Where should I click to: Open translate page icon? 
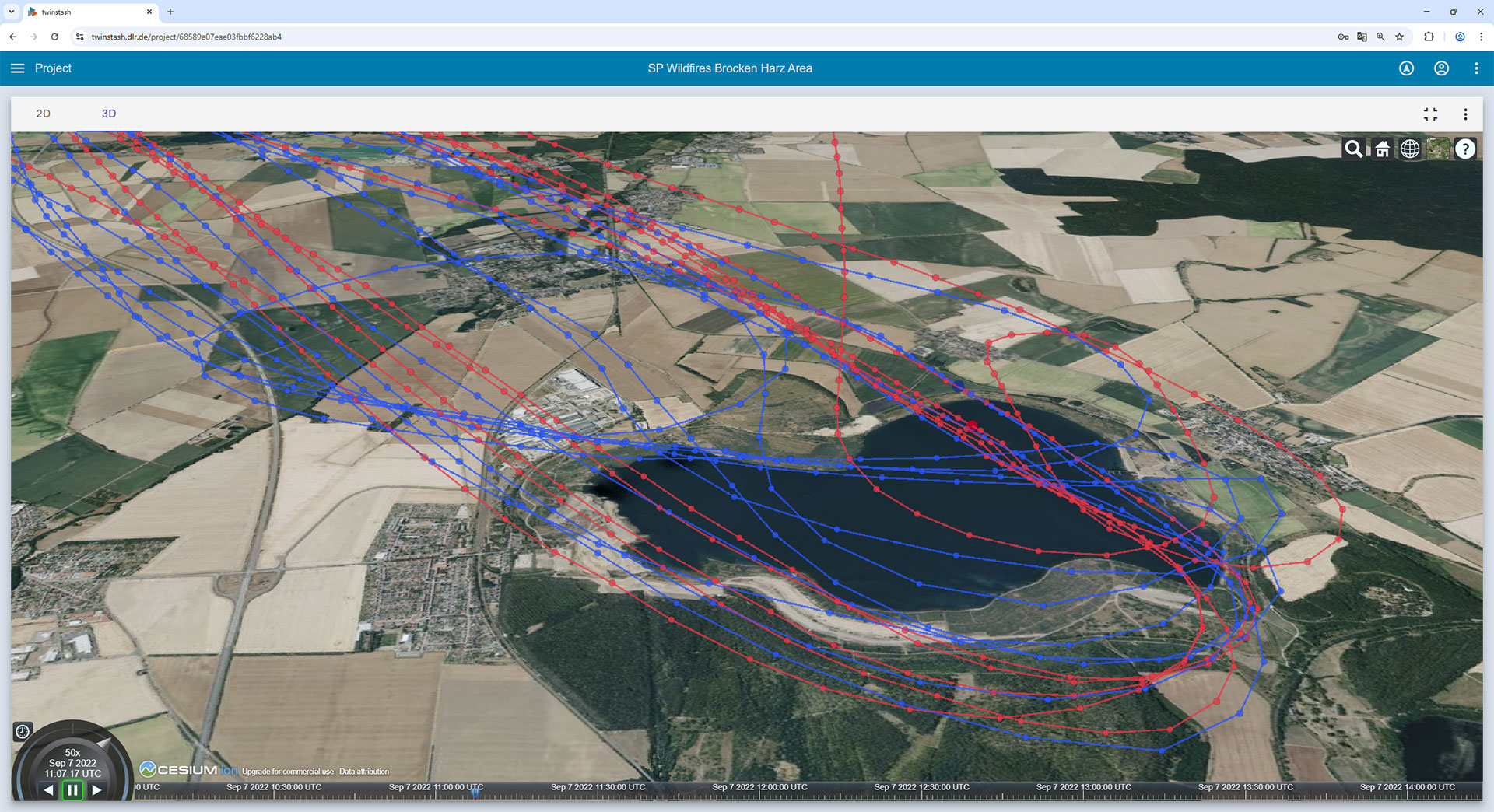pos(1362,37)
